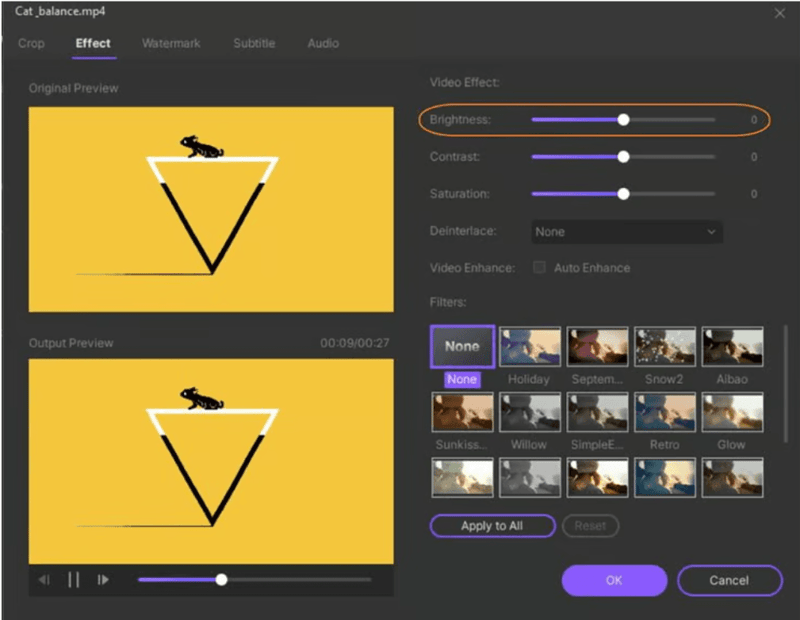Apply the Glow filter
Viewport: 800px width, 620px height.
[733, 412]
